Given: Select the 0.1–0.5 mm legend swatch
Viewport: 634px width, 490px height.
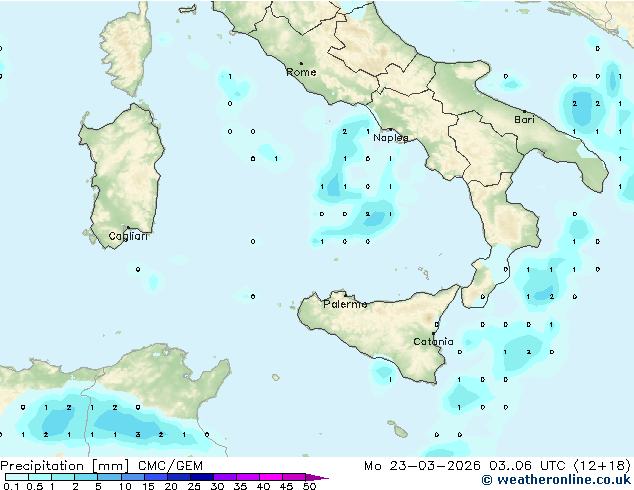Looking at the screenshot, I should coord(17,477).
